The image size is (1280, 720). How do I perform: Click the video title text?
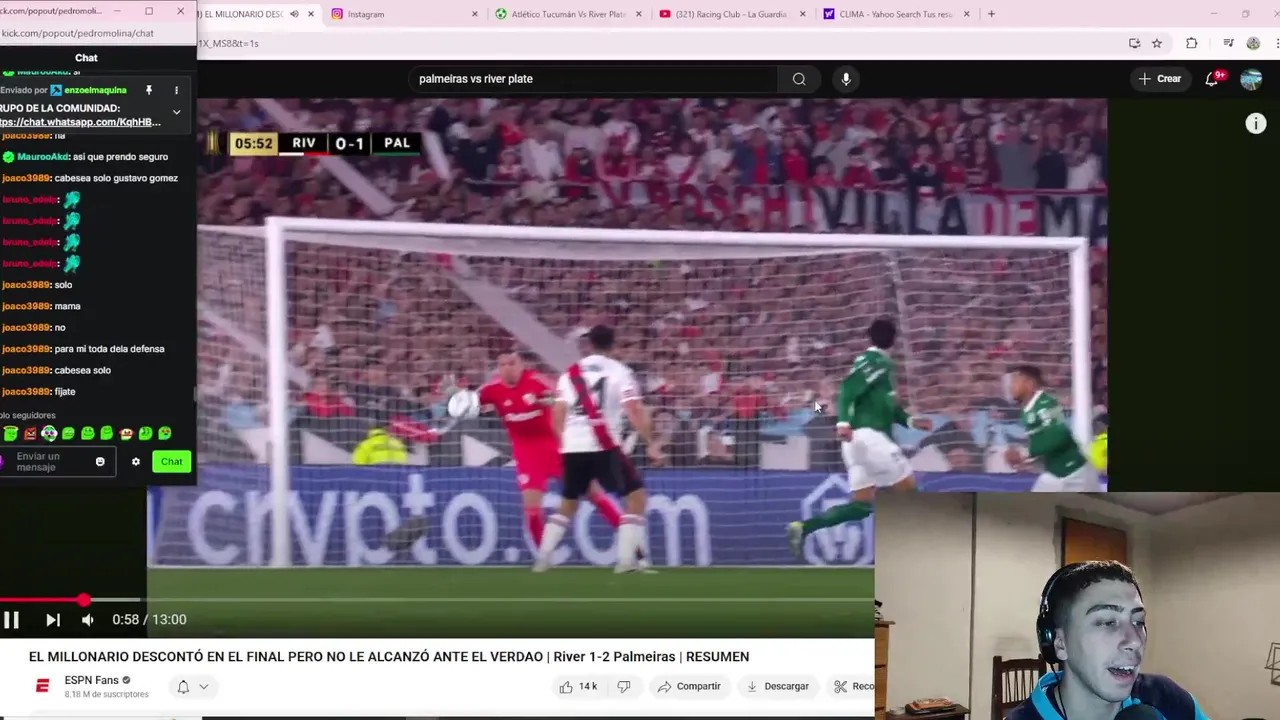[x=389, y=657]
